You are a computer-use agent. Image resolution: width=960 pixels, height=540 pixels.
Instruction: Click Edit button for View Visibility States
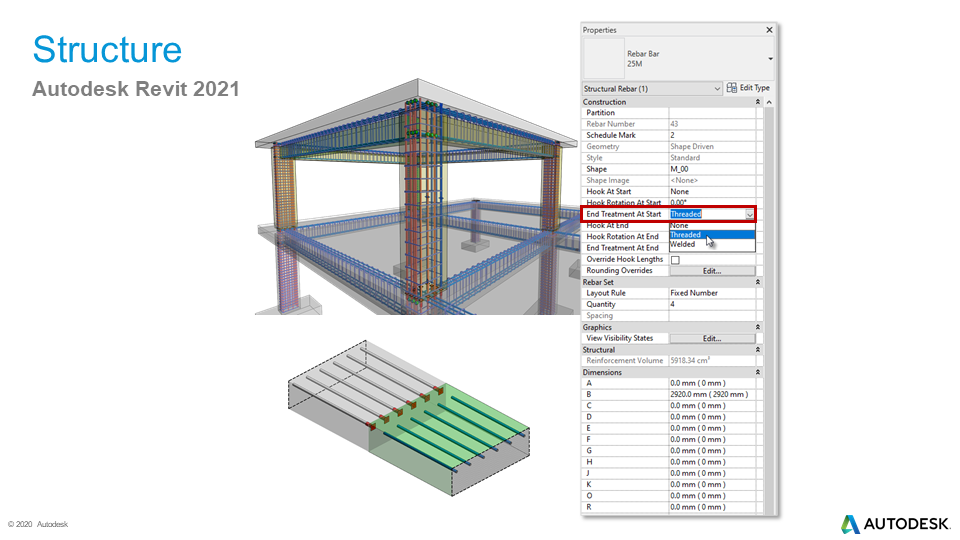coord(711,338)
